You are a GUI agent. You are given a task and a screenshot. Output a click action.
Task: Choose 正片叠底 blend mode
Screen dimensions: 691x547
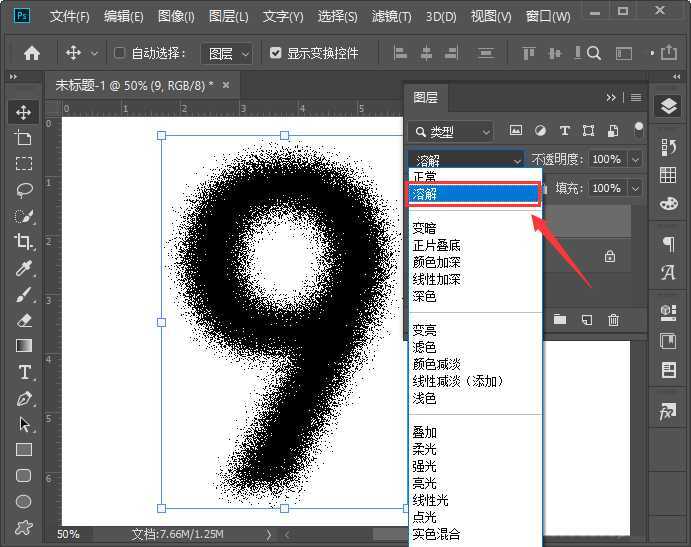[437, 245]
